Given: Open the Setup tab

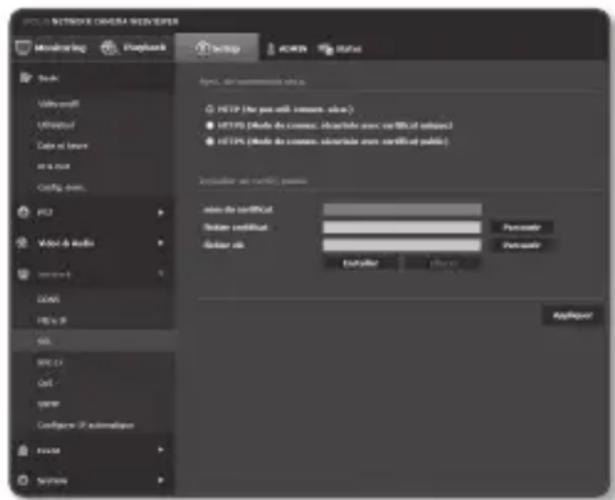Looking at the screenshot, I should coord(218,46).
